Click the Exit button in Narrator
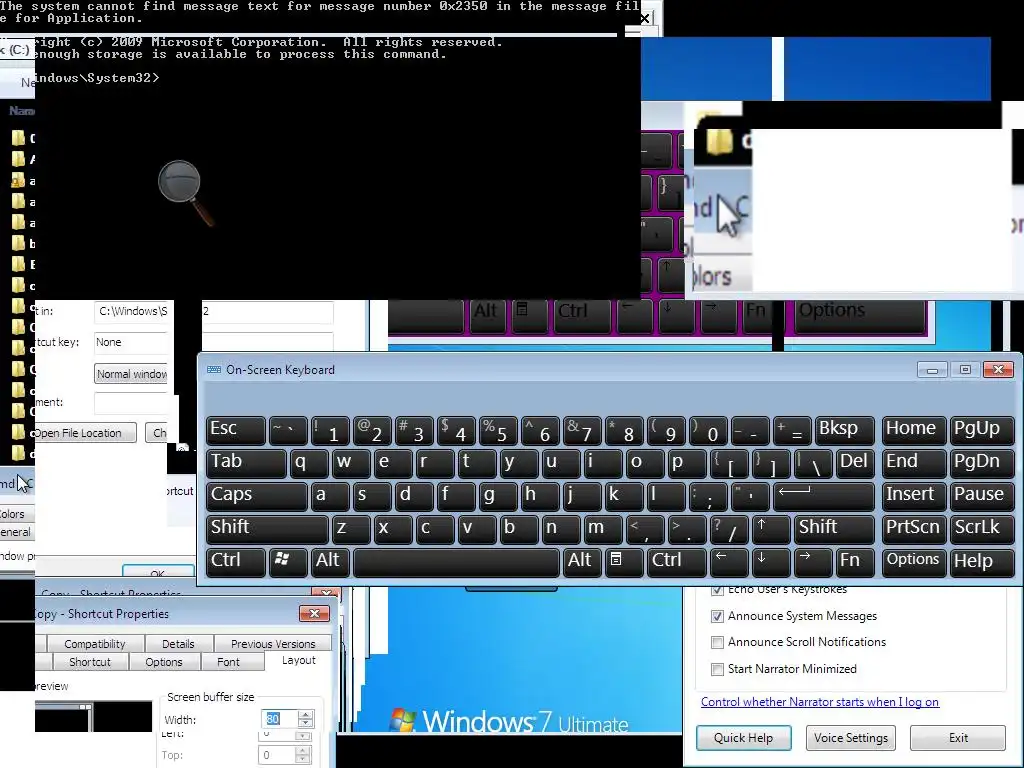 (x=958, y=738)
